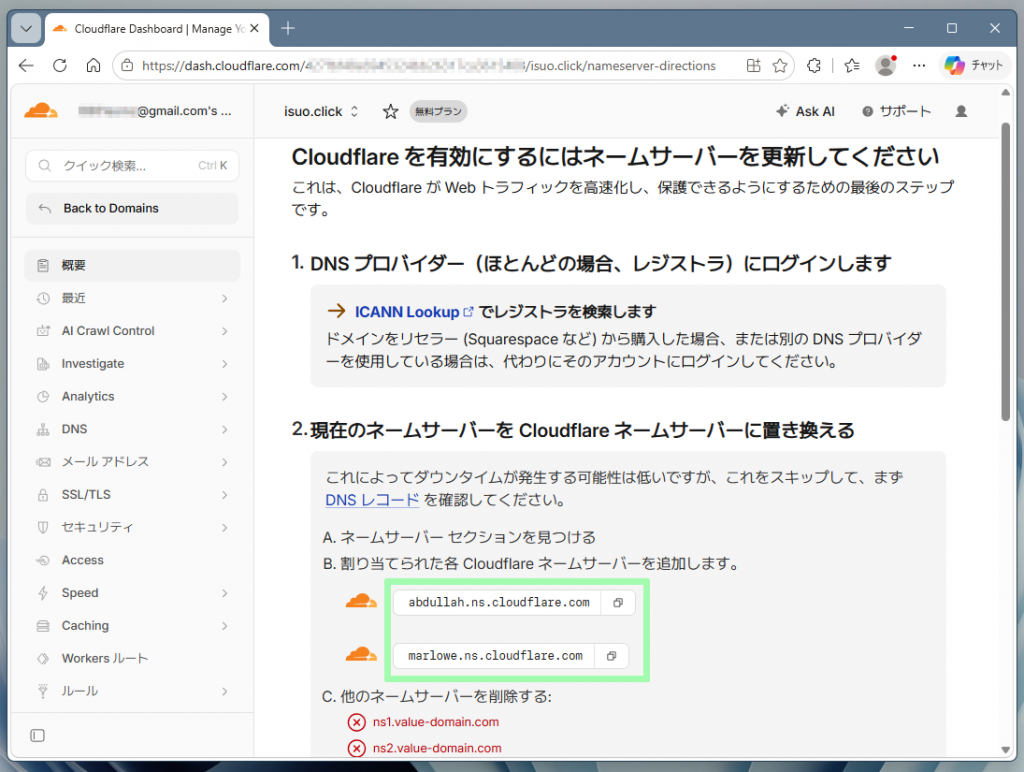Open the DNS sidebar item
The width and height of the screenshot is (1024, 772).
[x=132, y=429]
